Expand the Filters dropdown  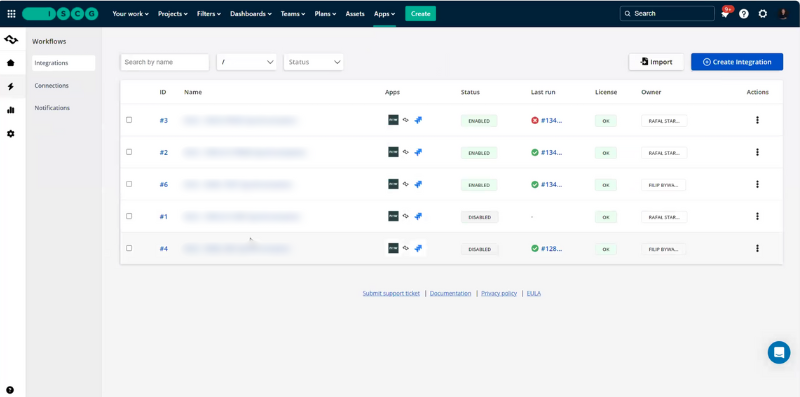tap(209, 14)
